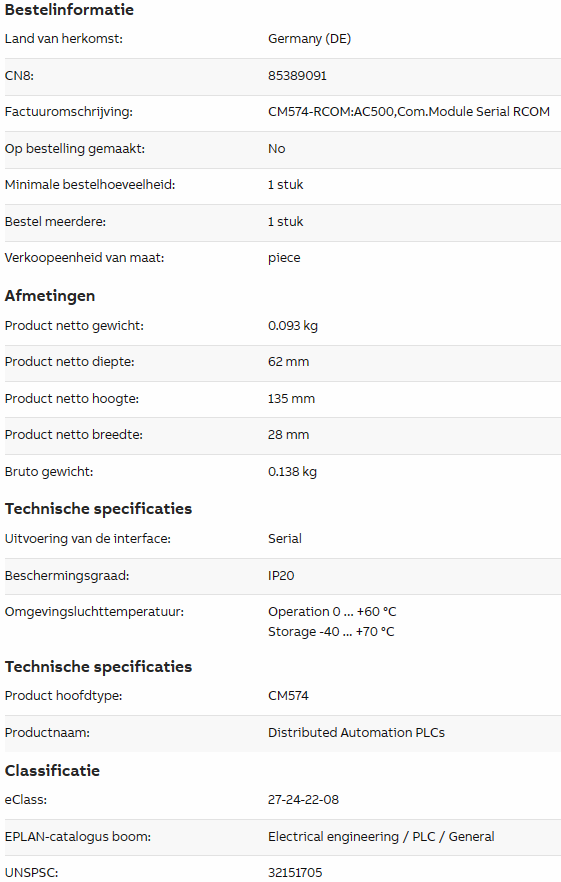Image resolution: width=561 pixels, height=882 pixels.
Task: Click the CN8 code 85389091
Action: pos(297,76)
